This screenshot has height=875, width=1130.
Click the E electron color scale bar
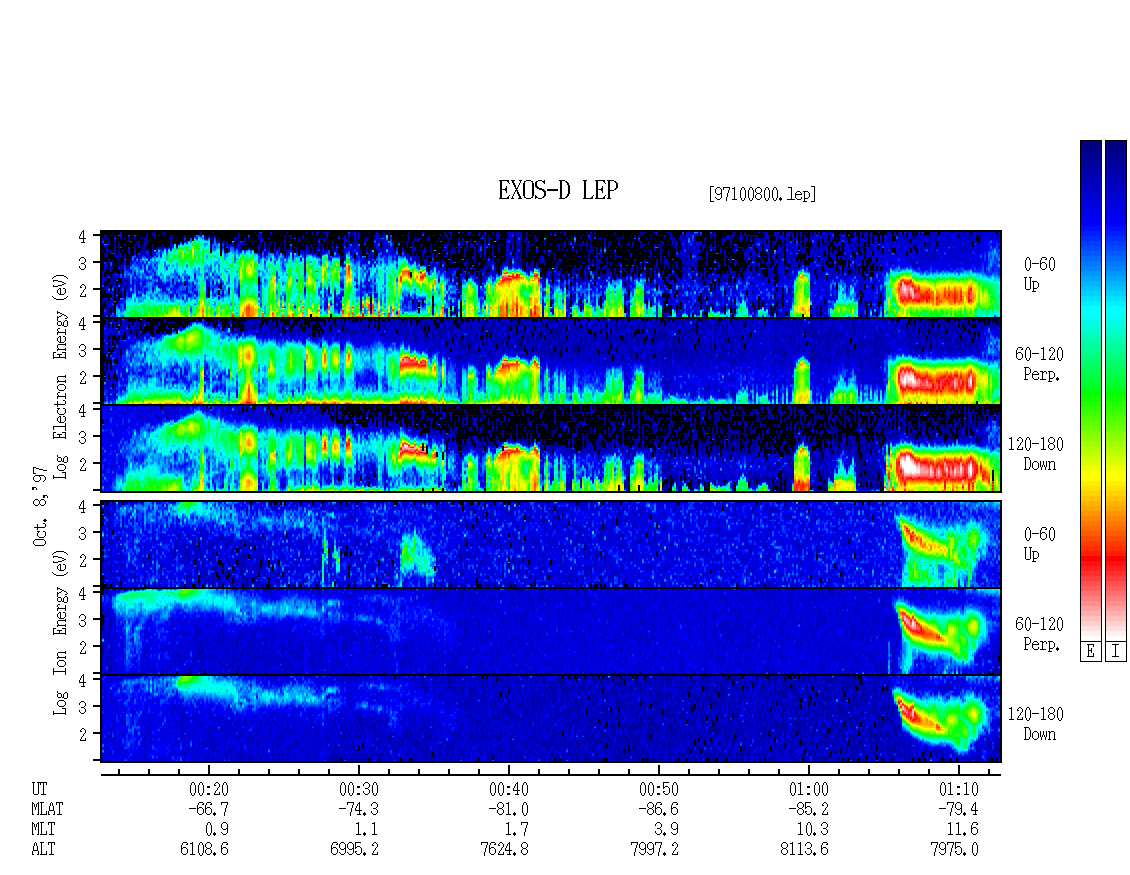(1090, 390)
